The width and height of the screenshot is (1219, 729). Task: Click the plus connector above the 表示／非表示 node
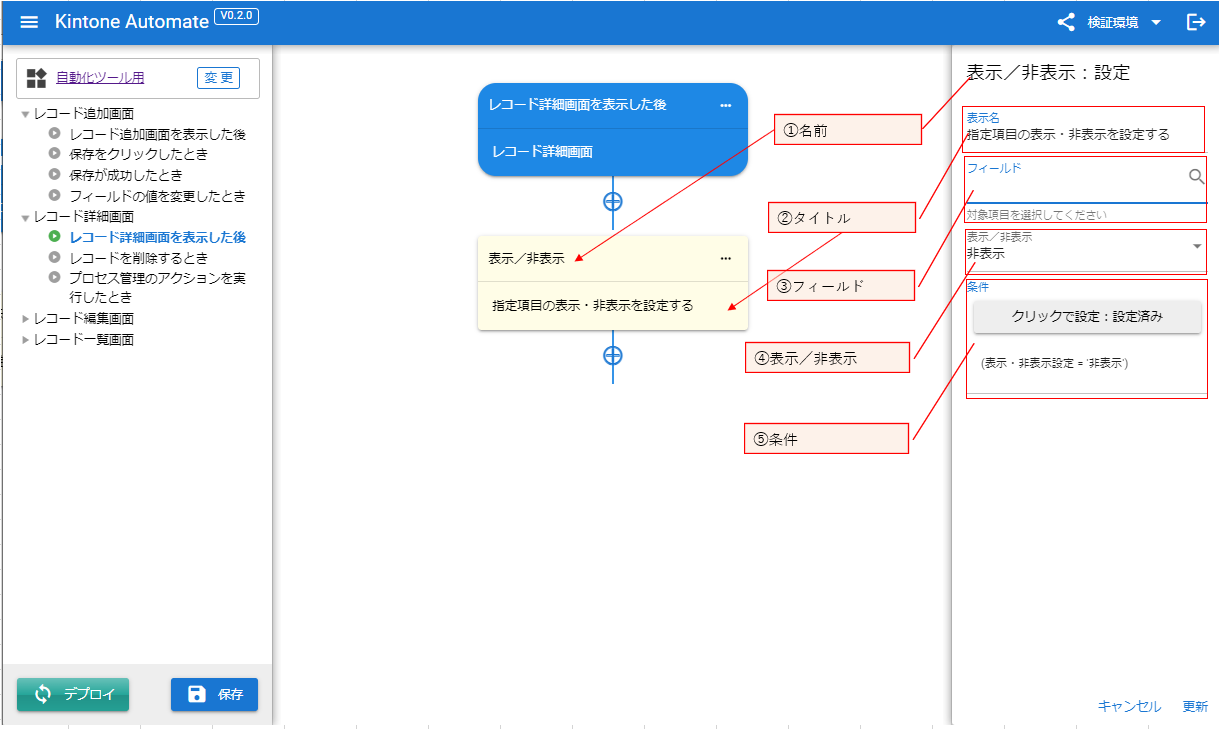coord(612,202)
